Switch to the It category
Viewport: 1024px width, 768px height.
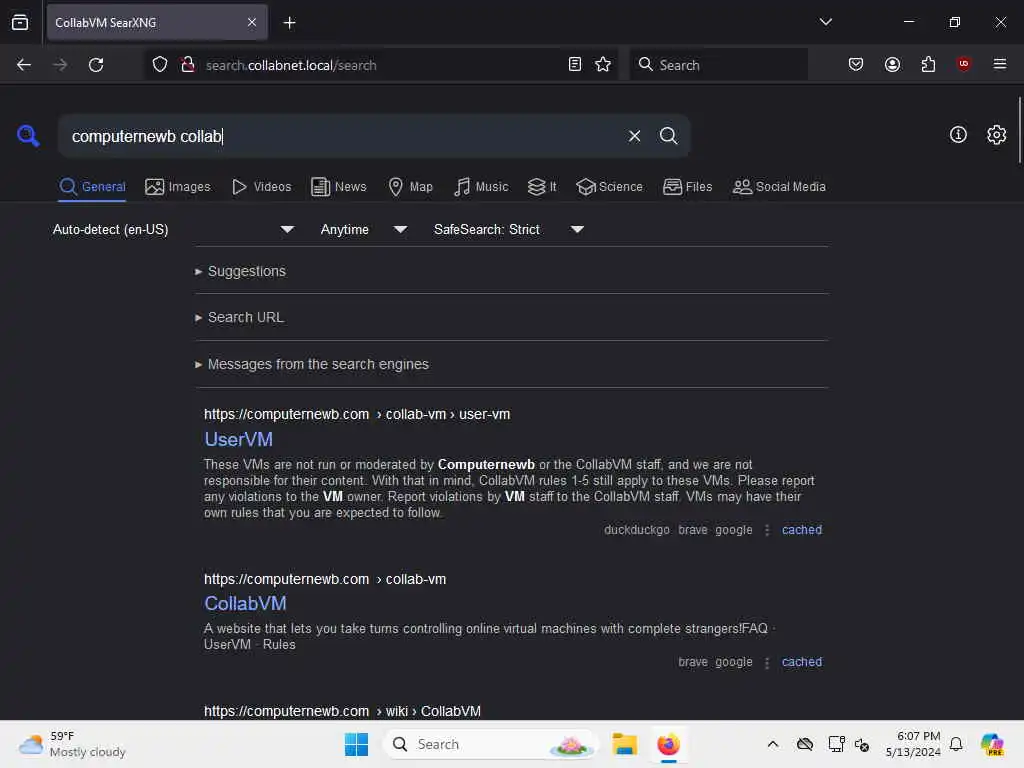(542, 187)
